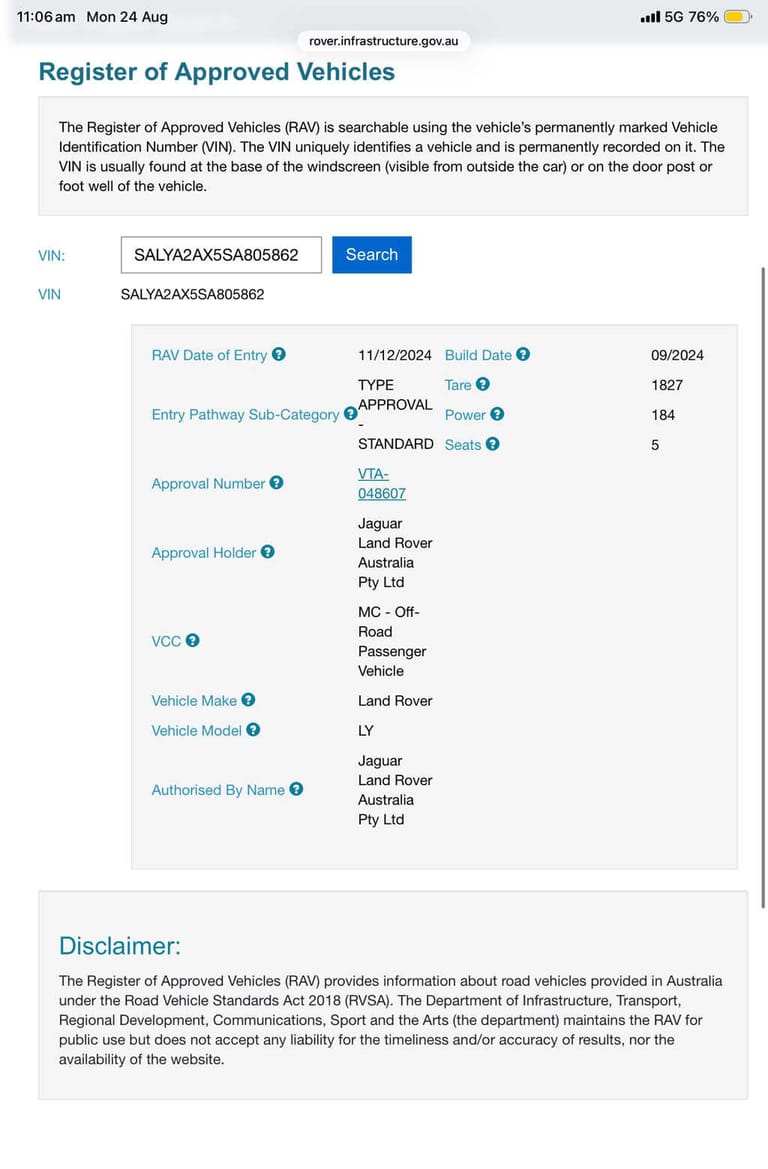Select the tare value 1827
This screenshot has height=1169, width=768.
(667, 385)
